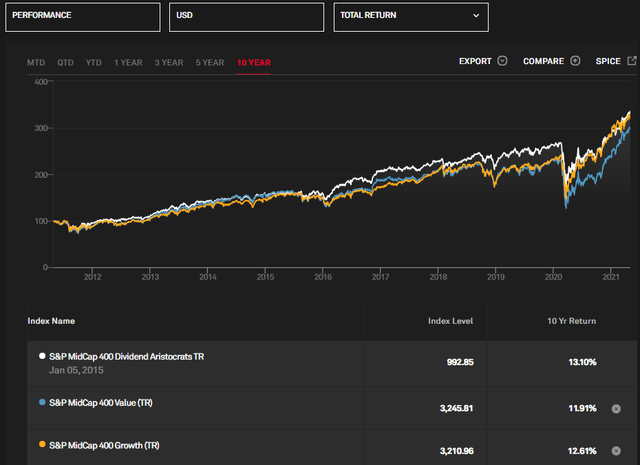This screenshot has width=640, height=465.
Task: Click the 2016 x-axis label
Action: [323, 277]
